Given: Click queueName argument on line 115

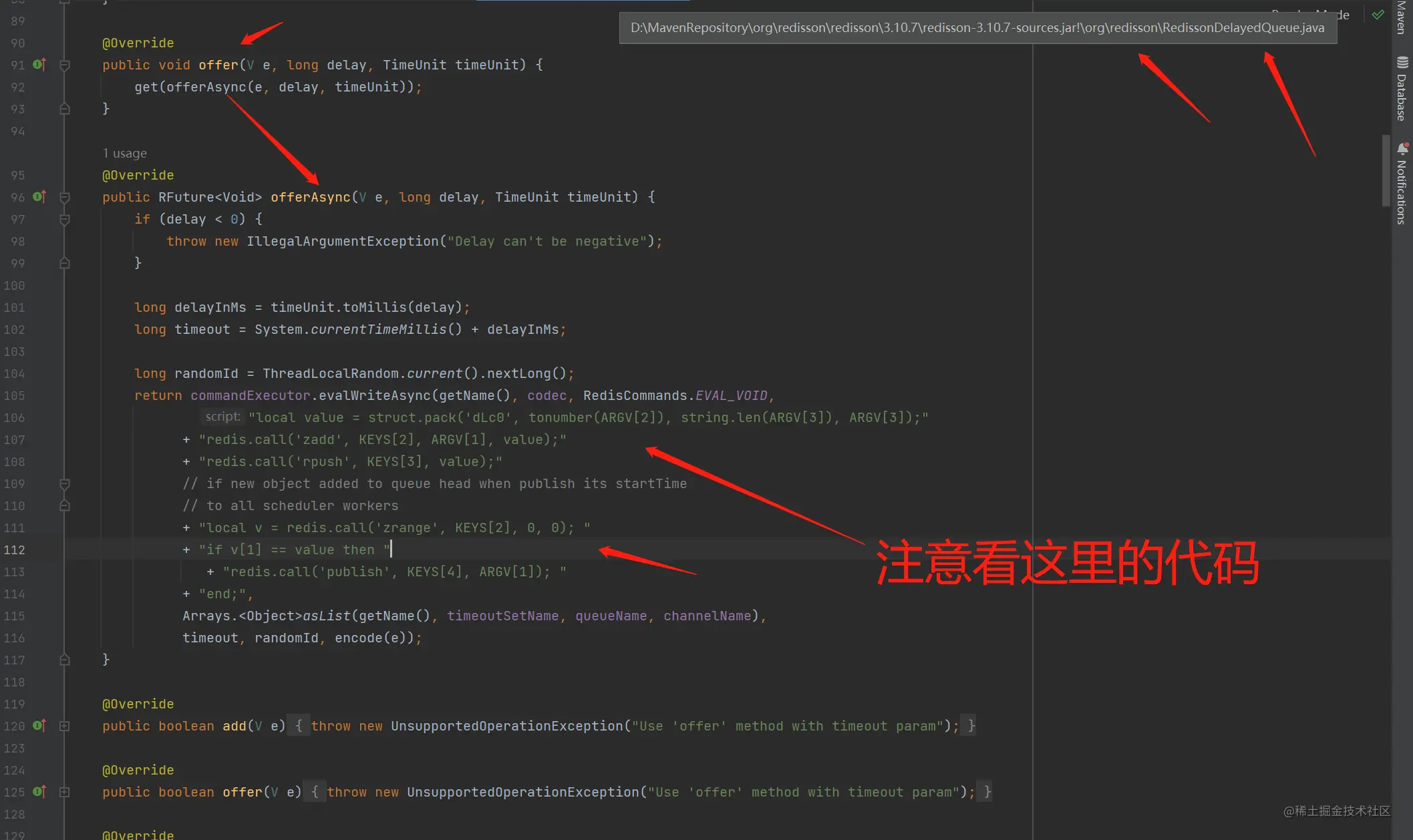Looking at the screenshot, I should coord(611,616).
